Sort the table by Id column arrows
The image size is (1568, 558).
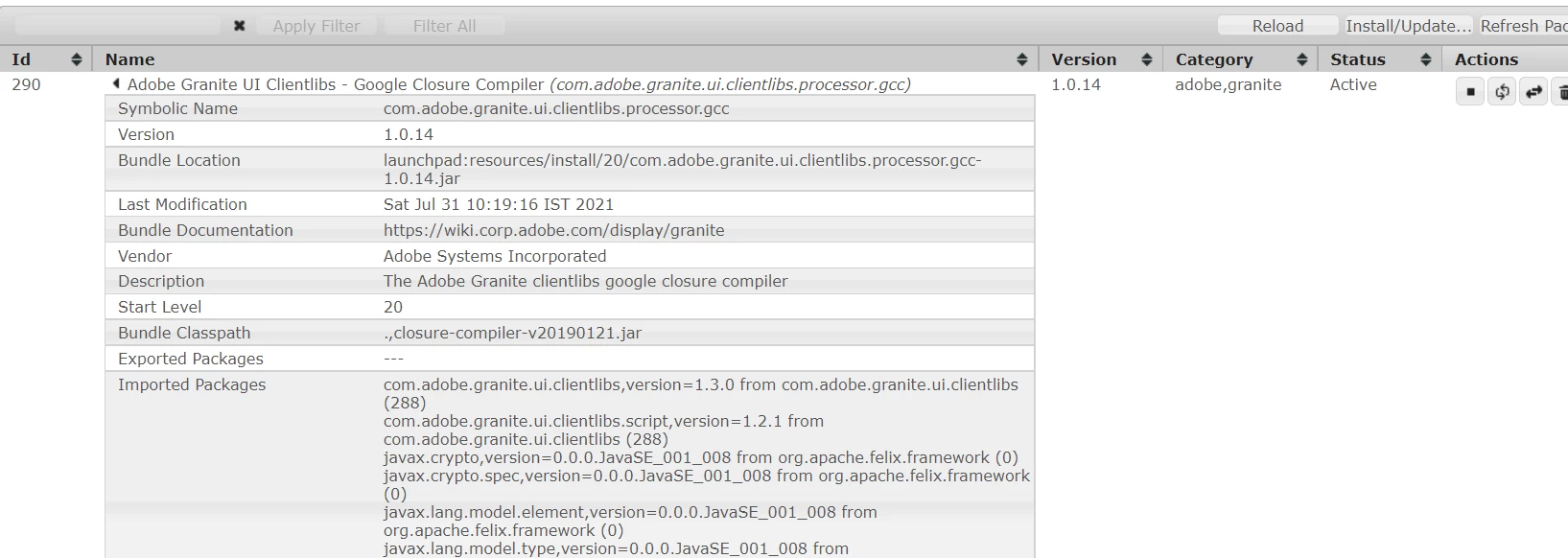pyautogui.click(x=76, y=59)
